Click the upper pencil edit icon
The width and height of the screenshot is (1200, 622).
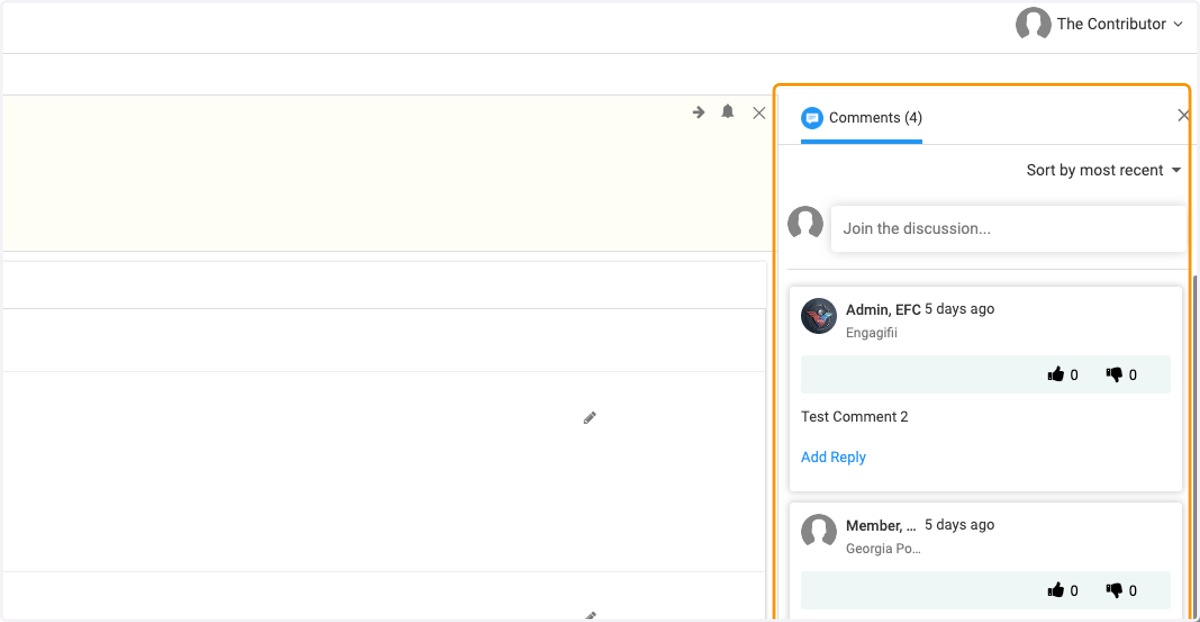coord(590,418)
